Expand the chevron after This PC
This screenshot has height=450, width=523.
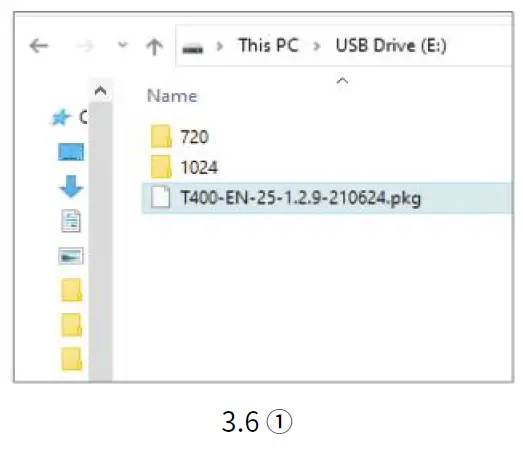pyautogui.click(x=317, y=46)
